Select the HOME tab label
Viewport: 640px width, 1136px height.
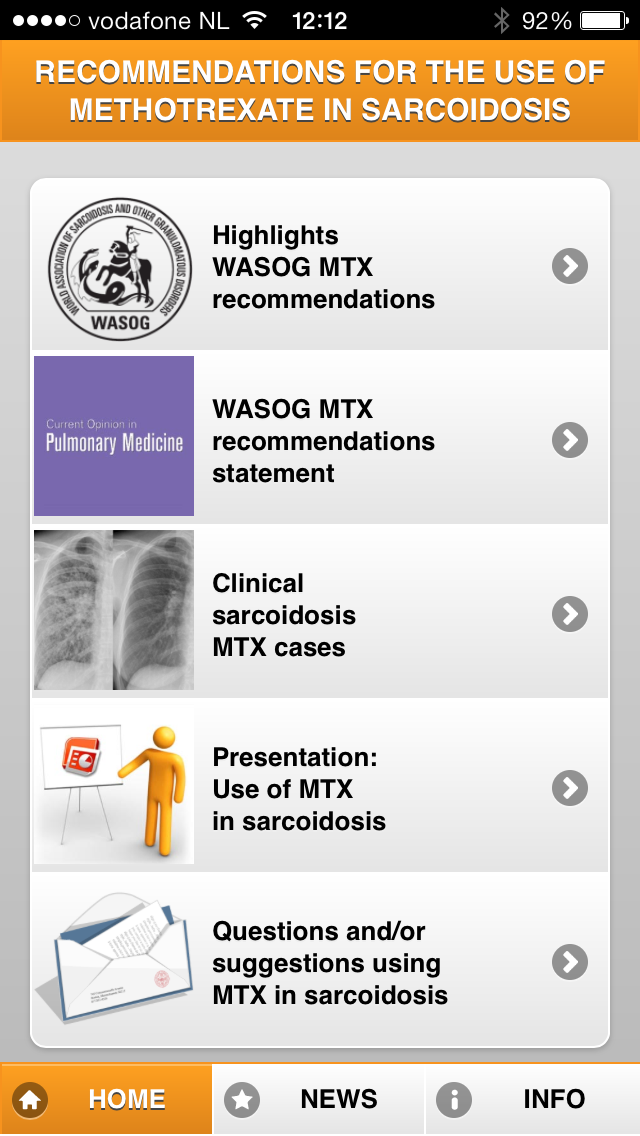[x=126, y=1100]
